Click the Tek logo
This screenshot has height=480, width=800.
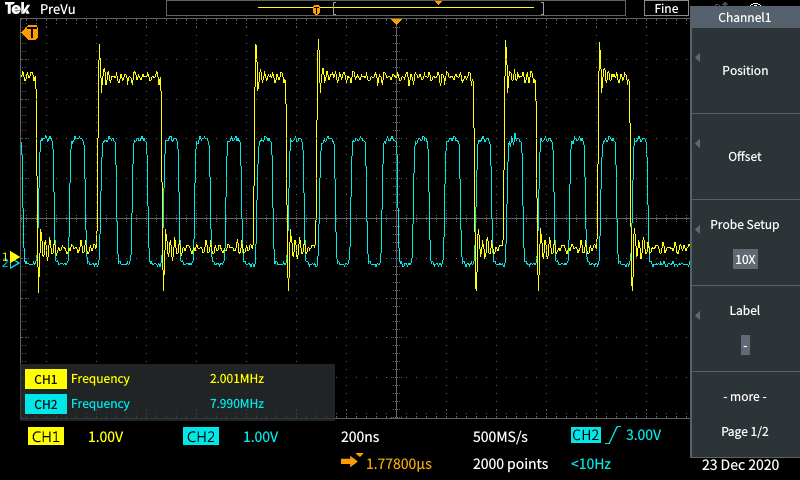(x=18, y=8)
